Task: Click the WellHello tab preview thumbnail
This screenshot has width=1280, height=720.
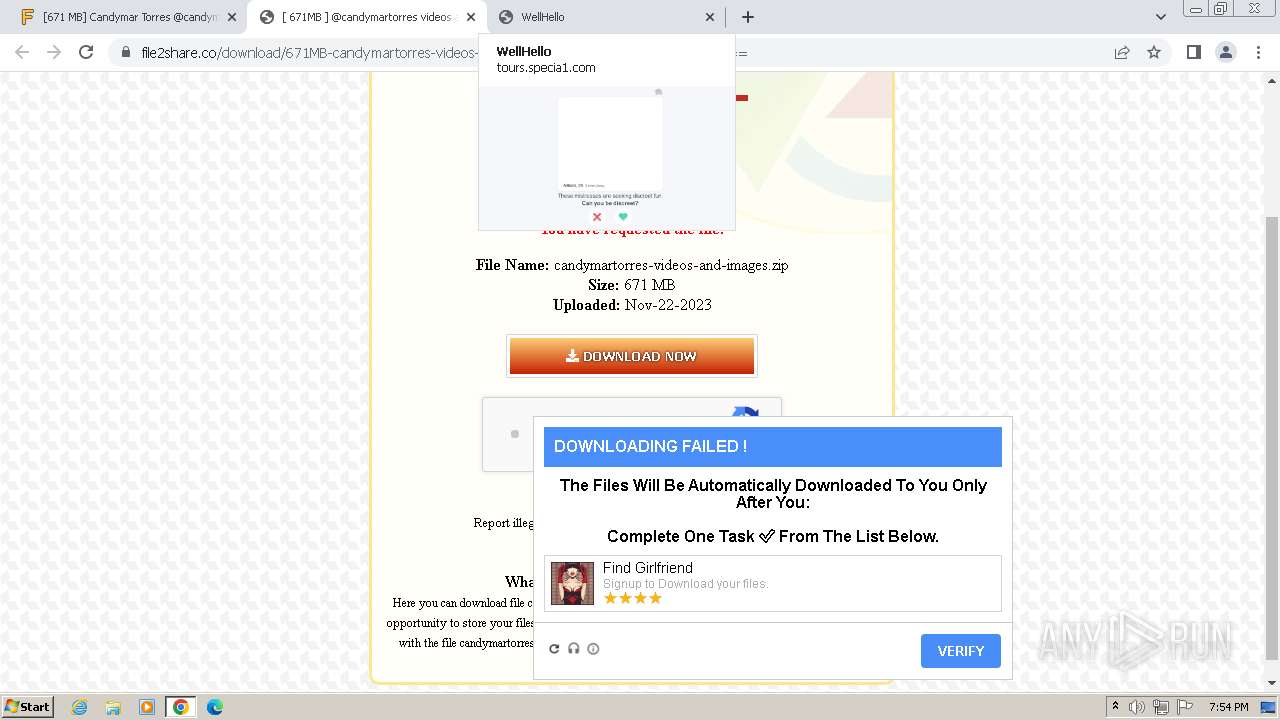Action: click(607, 158)
